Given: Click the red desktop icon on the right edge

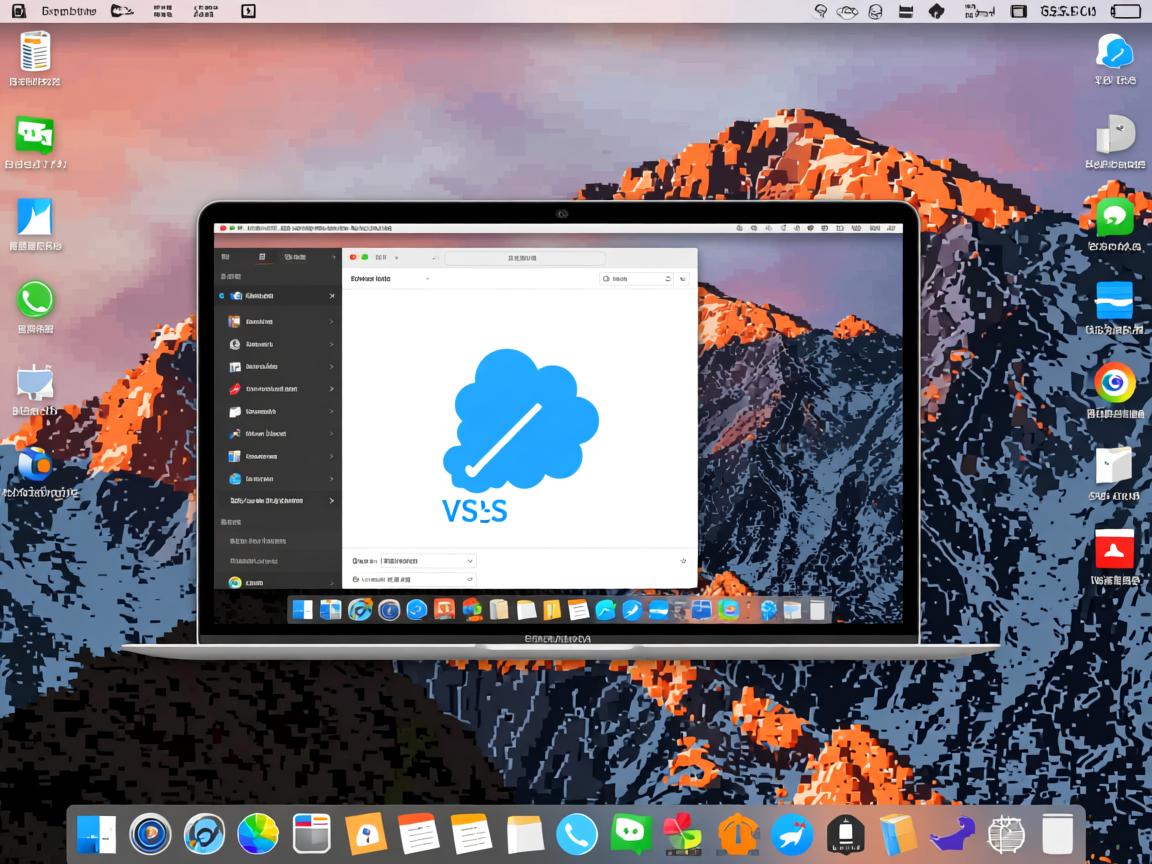Looking at the screenshot, I should 1114,547.
